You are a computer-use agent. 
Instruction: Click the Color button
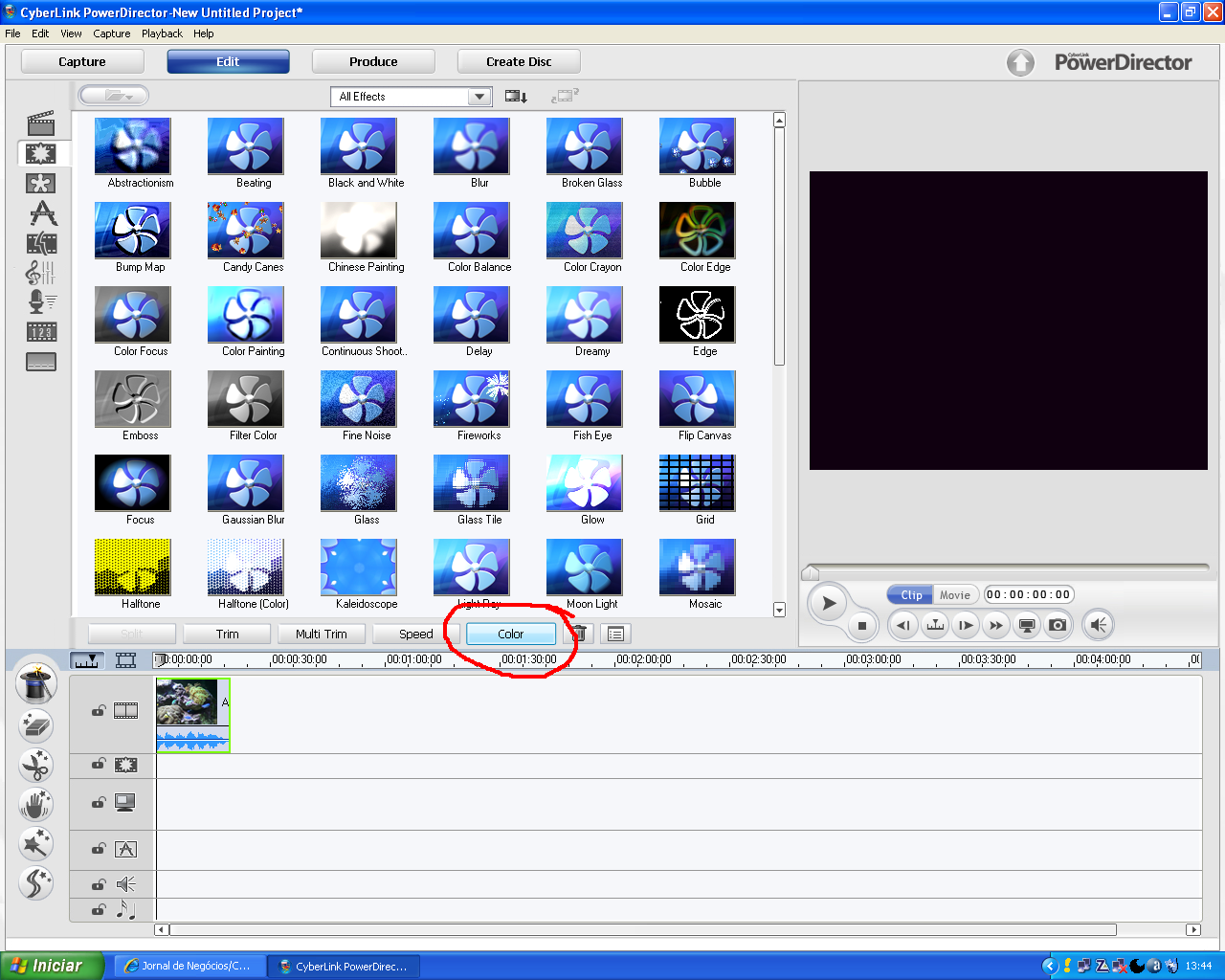coord(511,634)
